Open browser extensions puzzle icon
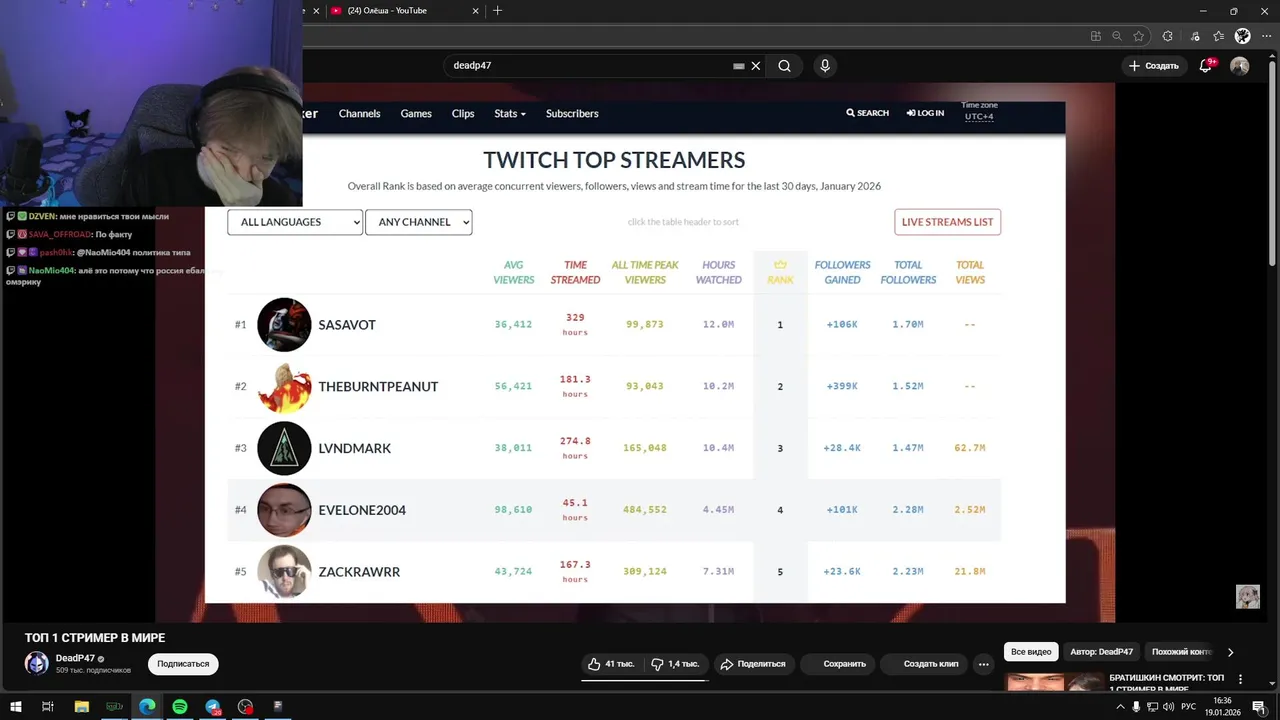The image size is (1280, 720). [x=1167, y=36]
